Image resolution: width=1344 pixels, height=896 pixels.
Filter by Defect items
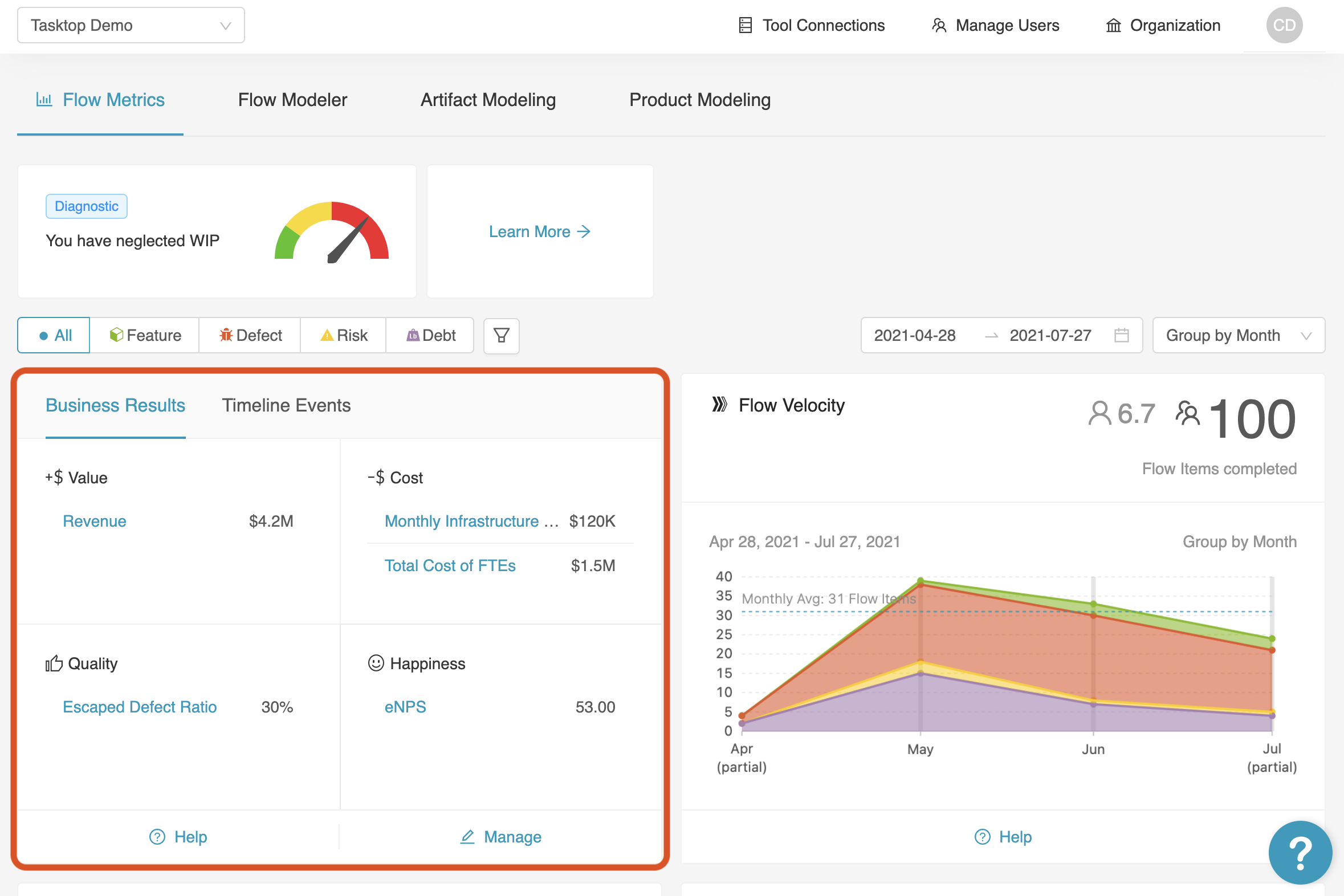[x=250, y=335]
